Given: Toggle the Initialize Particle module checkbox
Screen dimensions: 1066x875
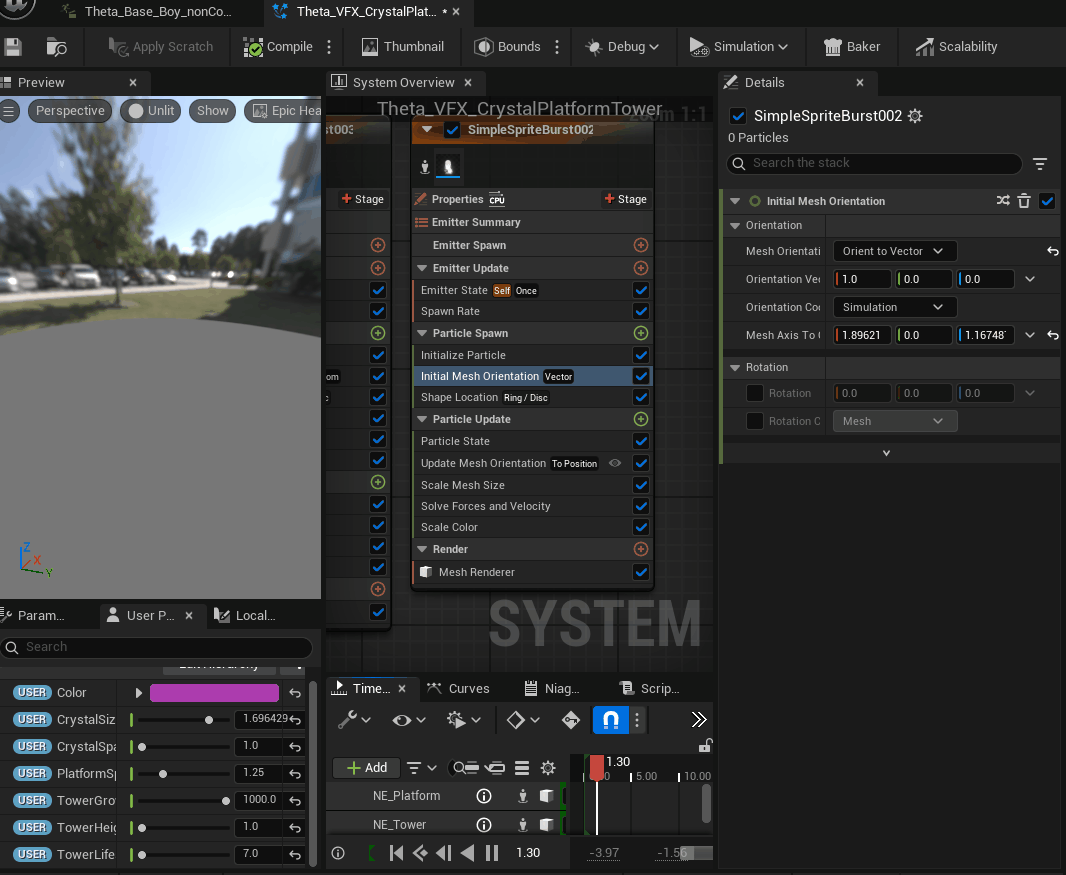Looking at the screenshot, I should pos(640,355).
